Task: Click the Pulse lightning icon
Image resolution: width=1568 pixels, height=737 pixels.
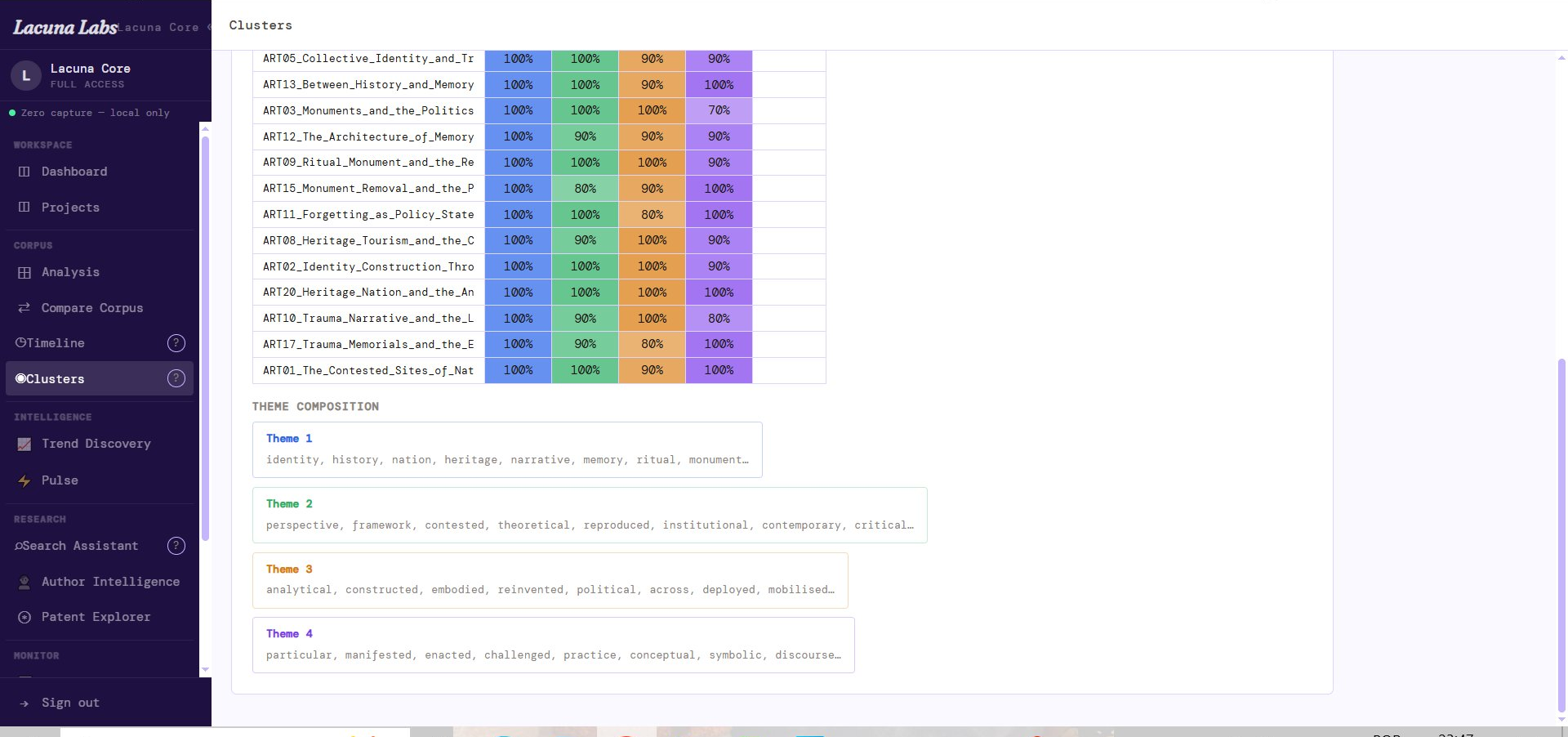Action: coord(24,480)
